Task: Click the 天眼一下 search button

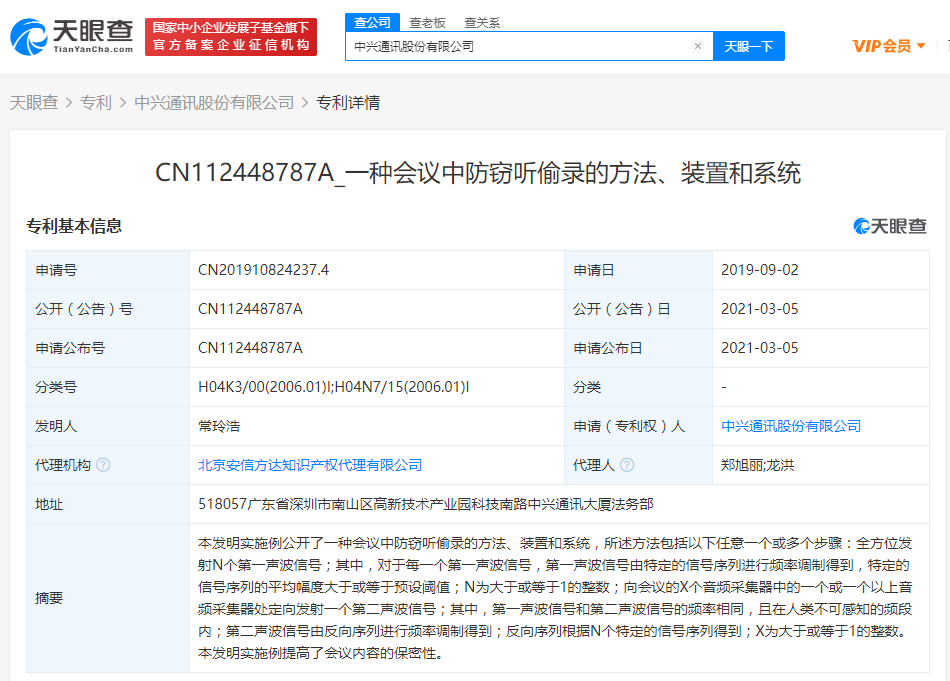Action: coord(749,46)
